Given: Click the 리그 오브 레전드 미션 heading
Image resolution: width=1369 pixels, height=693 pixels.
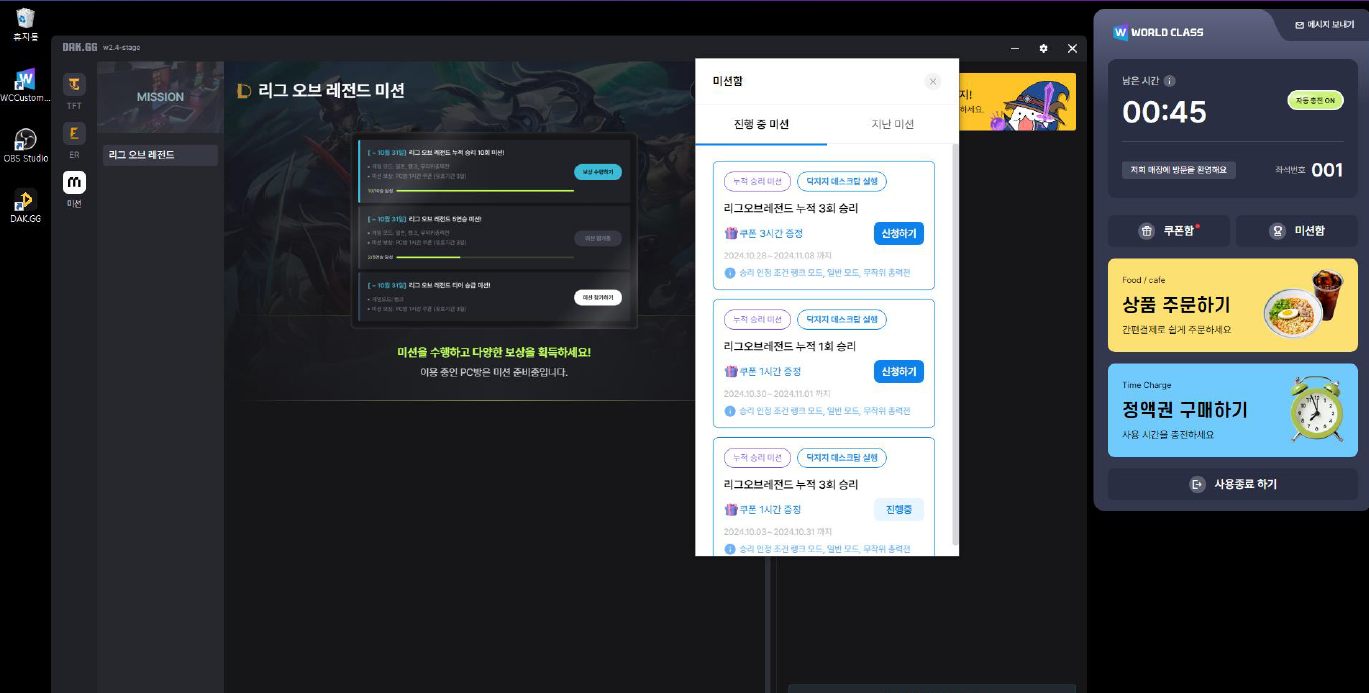Looking at the screenshot, I should [x=331, y=91].
